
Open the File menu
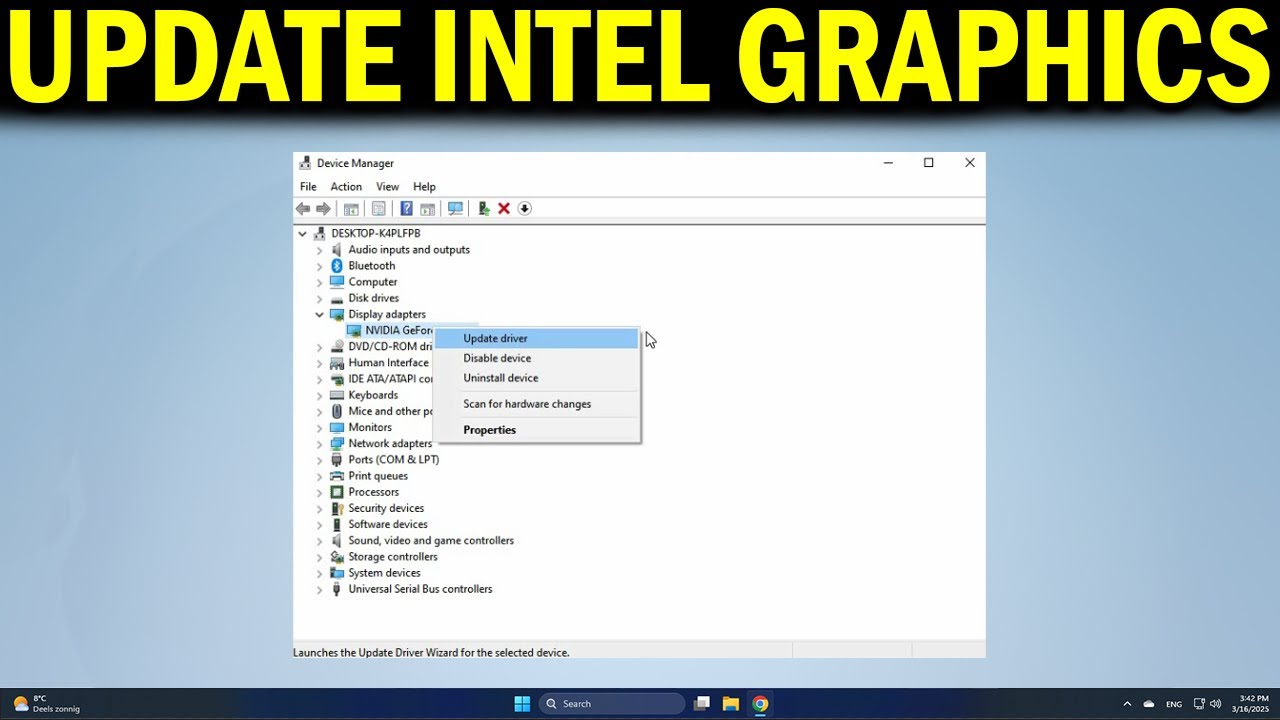coord(308,187)
